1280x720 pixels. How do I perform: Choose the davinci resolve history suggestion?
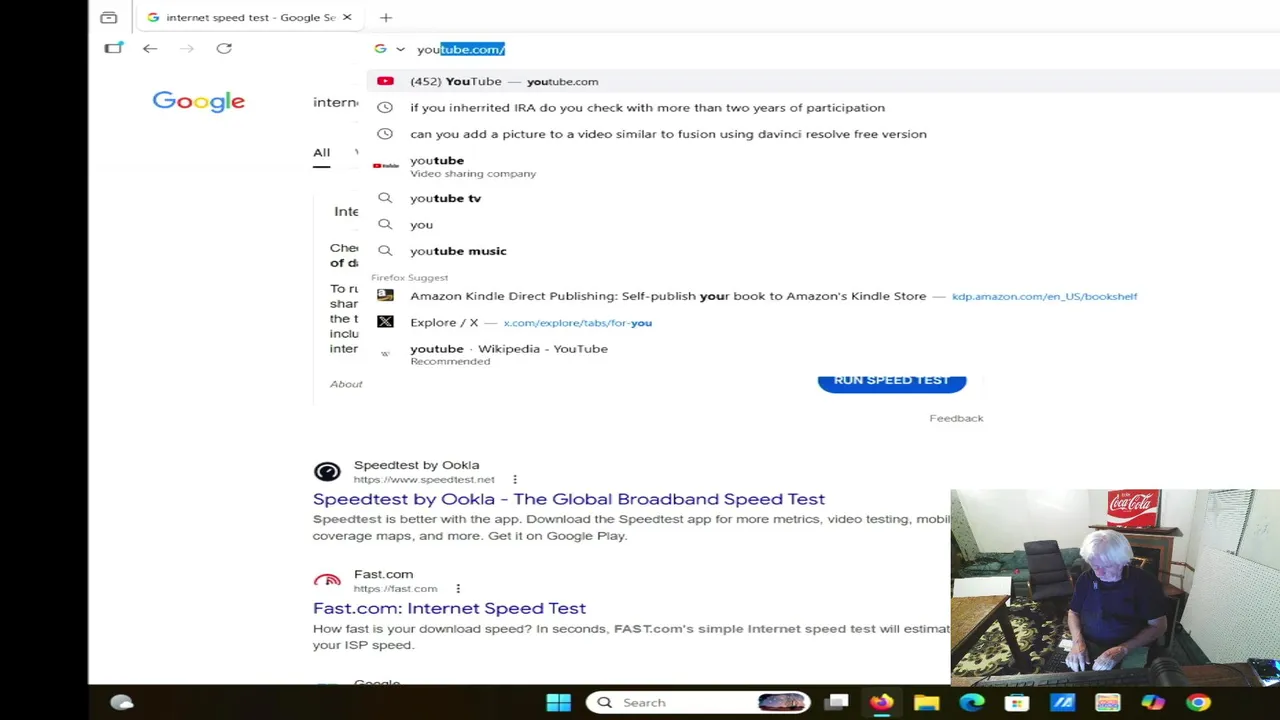pyautogui.click(x=668, y=134)
